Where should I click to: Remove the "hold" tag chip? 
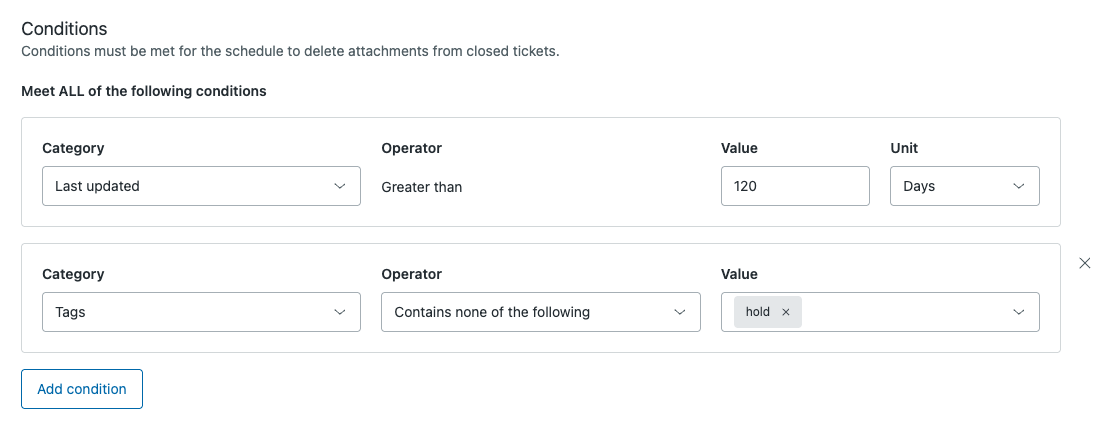(786, 312)
